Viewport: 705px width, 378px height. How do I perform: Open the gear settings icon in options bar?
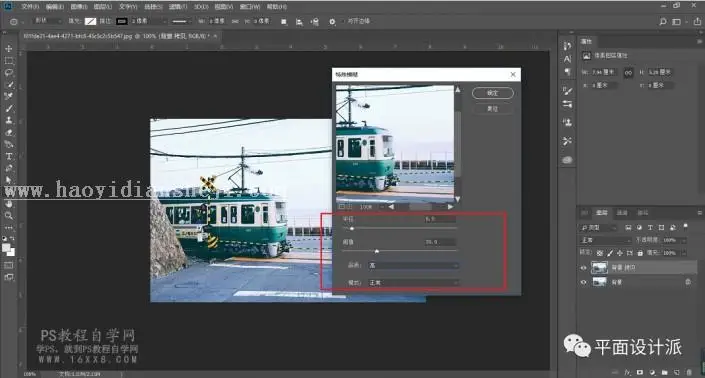click(x=332, y=21)
